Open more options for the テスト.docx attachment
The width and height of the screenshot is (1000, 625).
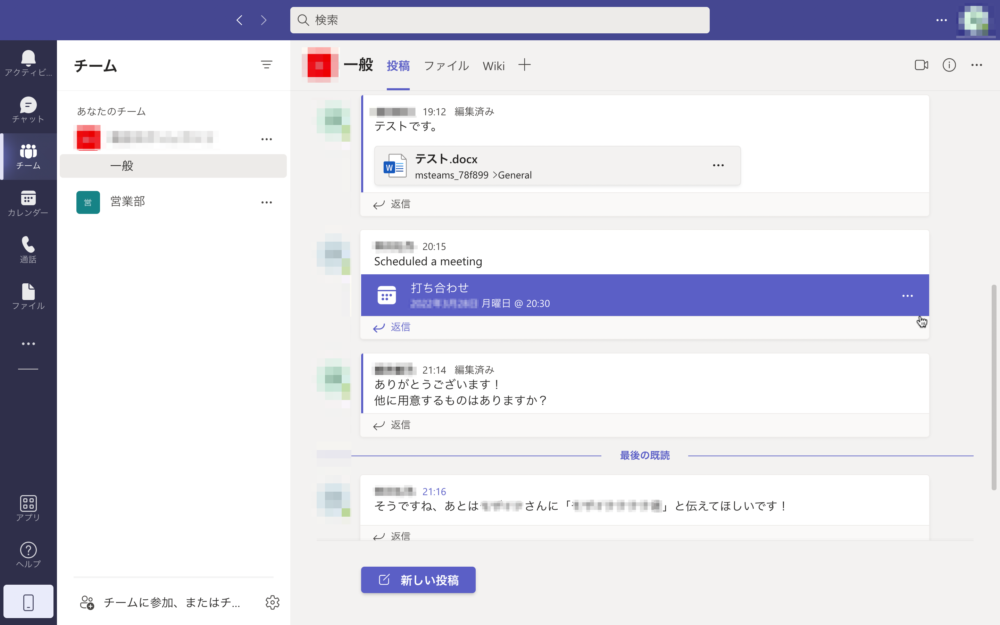point(718,165)
